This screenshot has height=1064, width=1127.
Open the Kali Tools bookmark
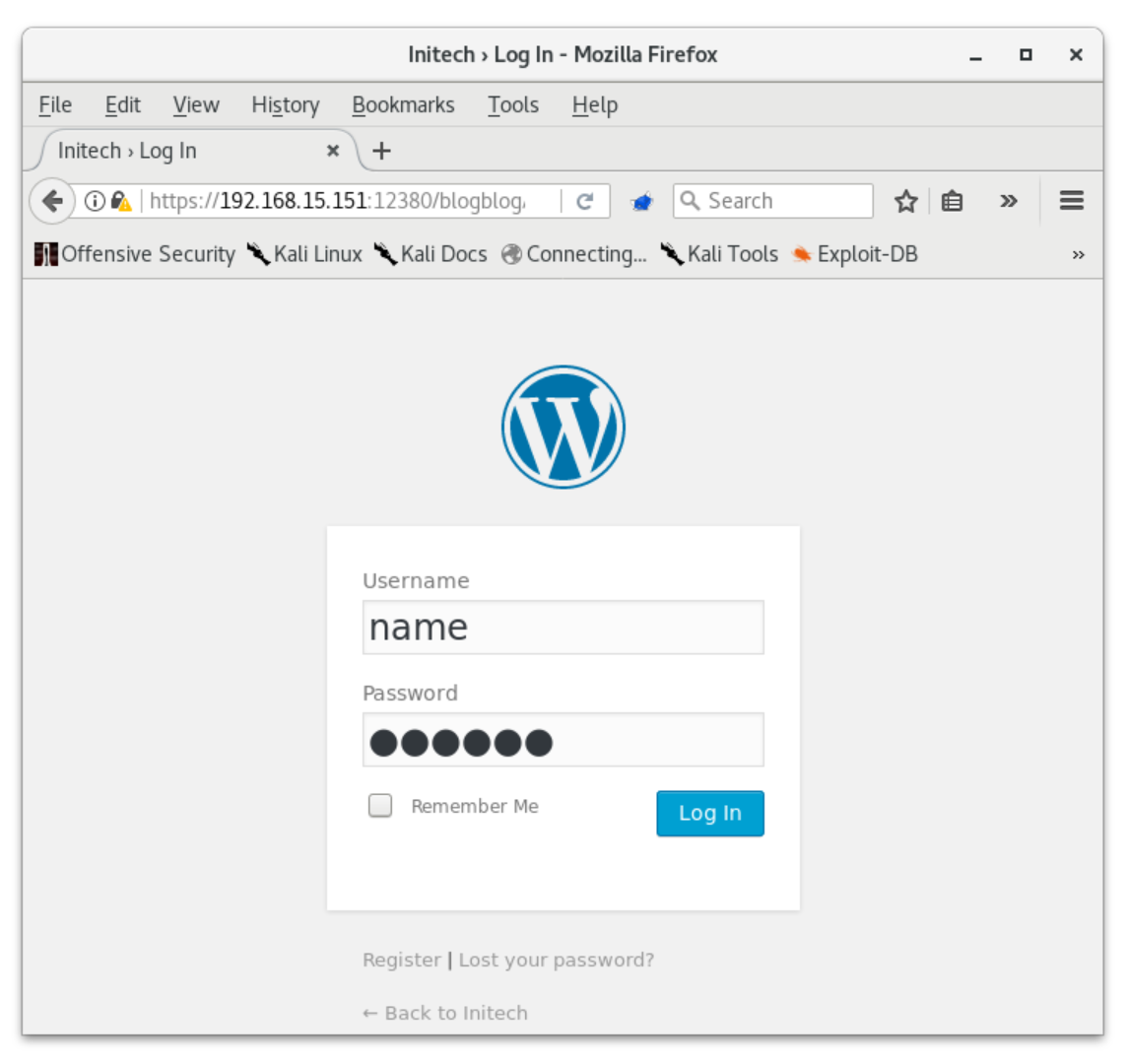(719, 254)
